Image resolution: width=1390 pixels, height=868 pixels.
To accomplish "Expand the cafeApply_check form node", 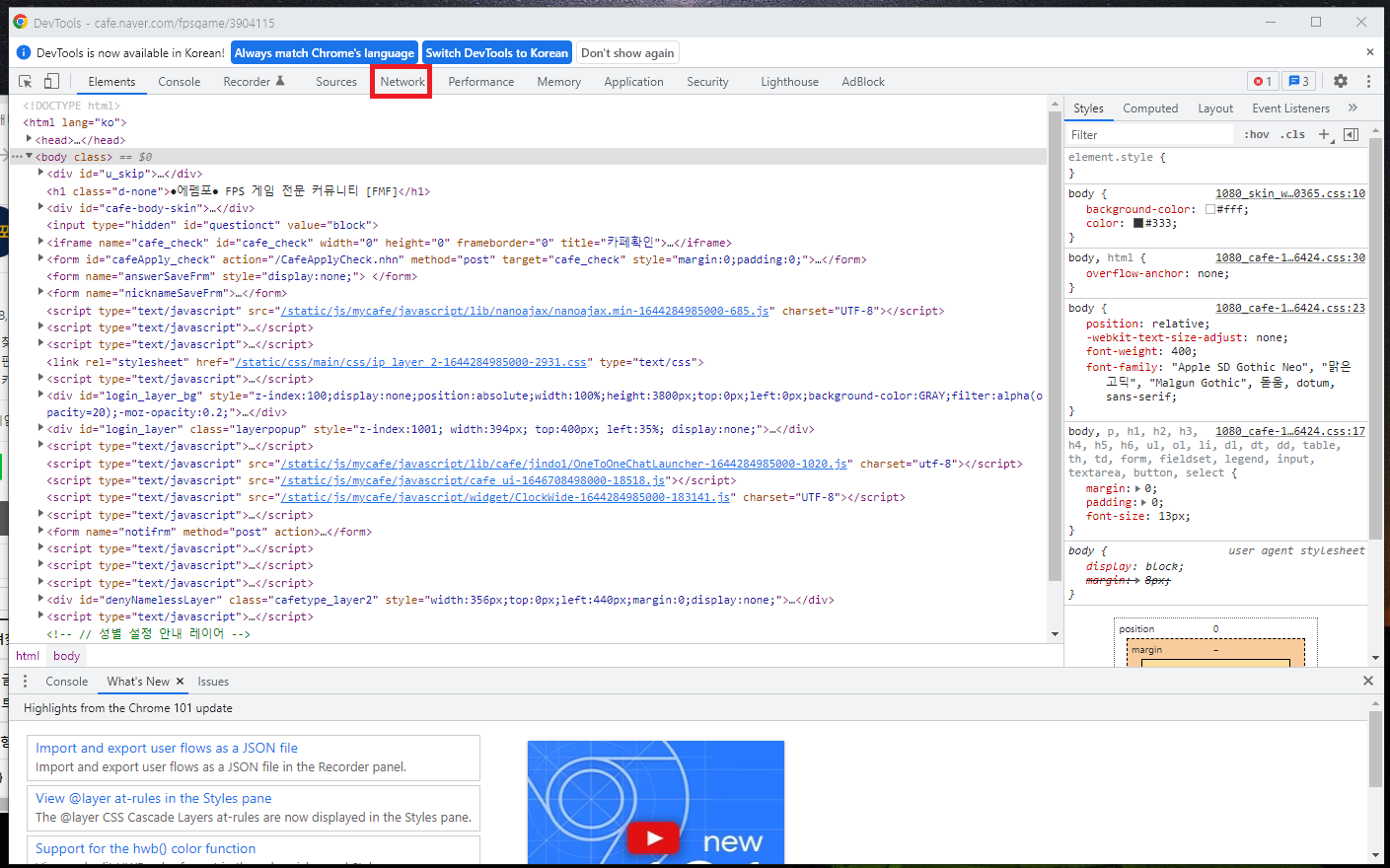I will tap(40, 258).
